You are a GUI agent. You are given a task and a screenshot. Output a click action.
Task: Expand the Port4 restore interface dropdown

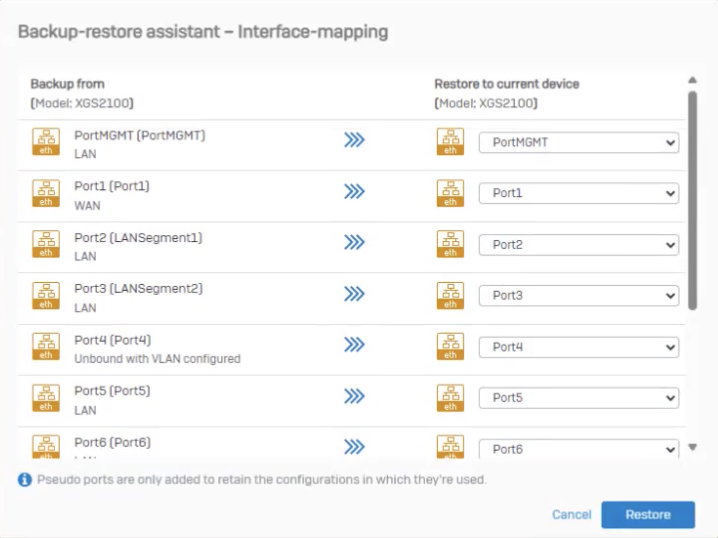click(579, 347)
